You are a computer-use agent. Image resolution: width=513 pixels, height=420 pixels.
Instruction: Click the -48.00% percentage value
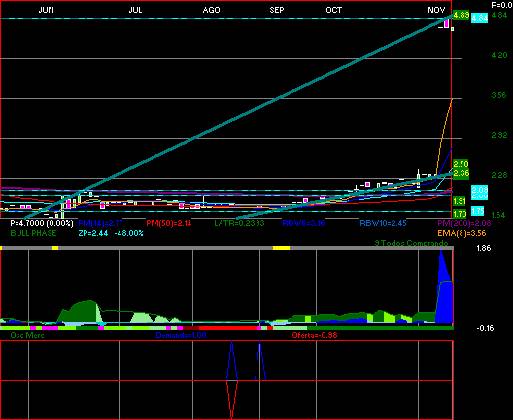pyautogui.click(x=129, y=233)
